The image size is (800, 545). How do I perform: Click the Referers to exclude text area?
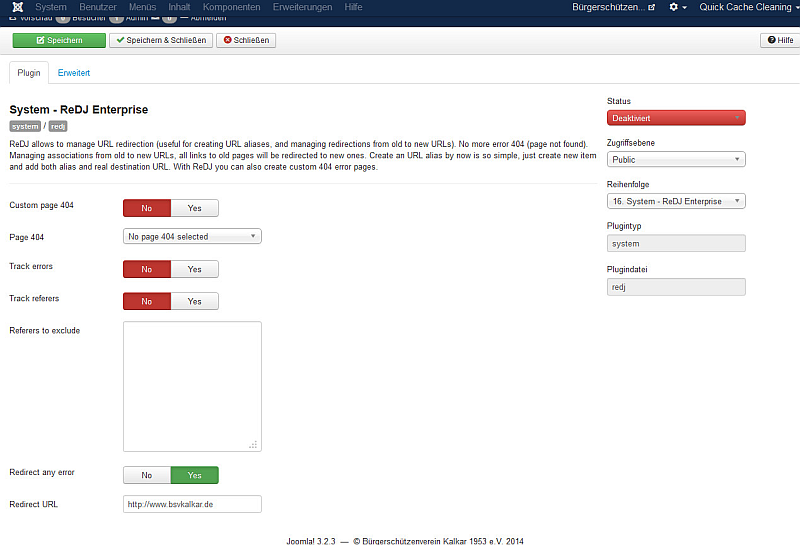tap(192, 386)
